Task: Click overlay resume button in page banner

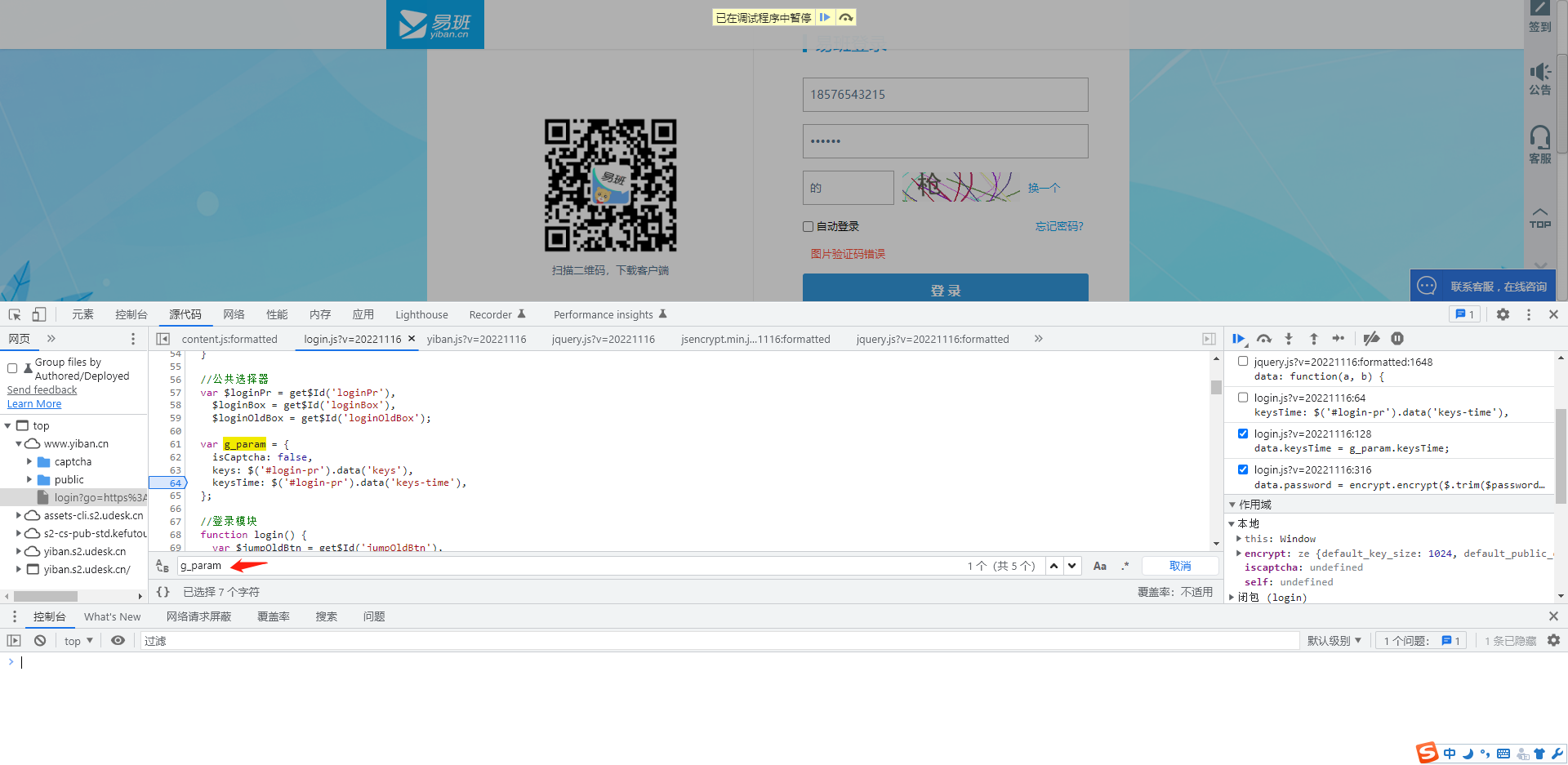Action: click(825, 17)
